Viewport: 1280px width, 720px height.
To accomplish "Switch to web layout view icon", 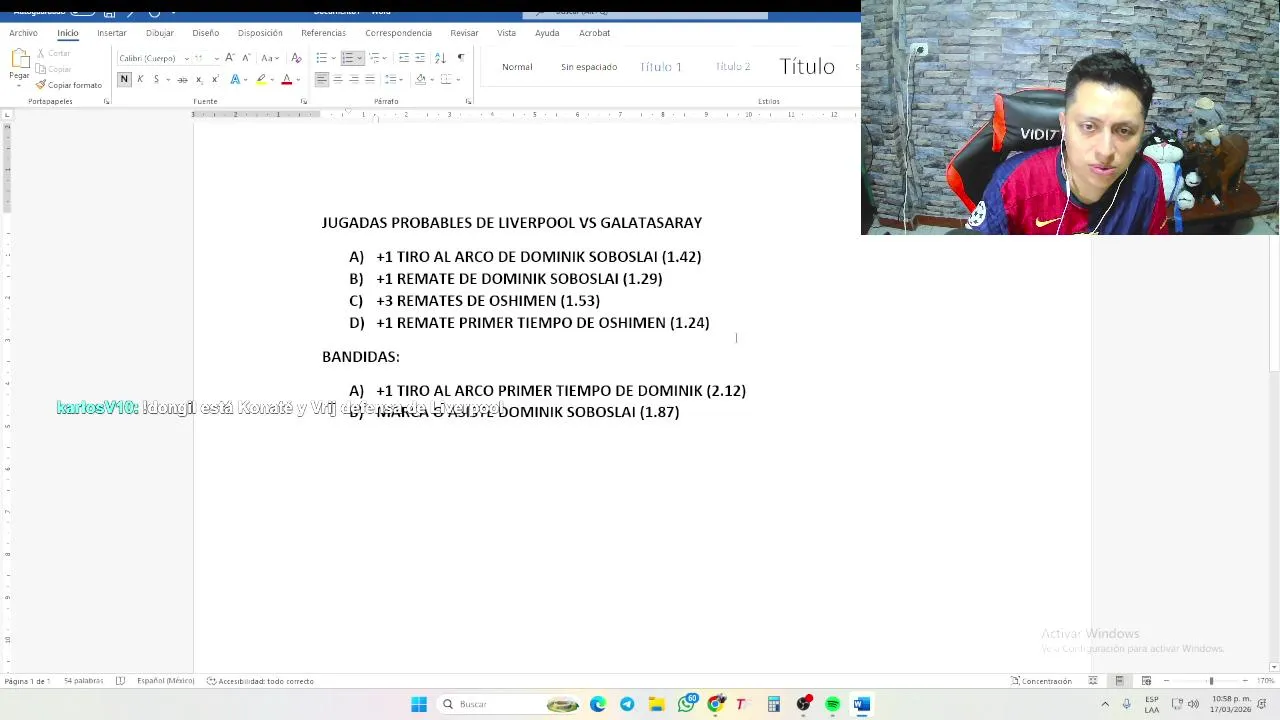I will click(1146, 681).
